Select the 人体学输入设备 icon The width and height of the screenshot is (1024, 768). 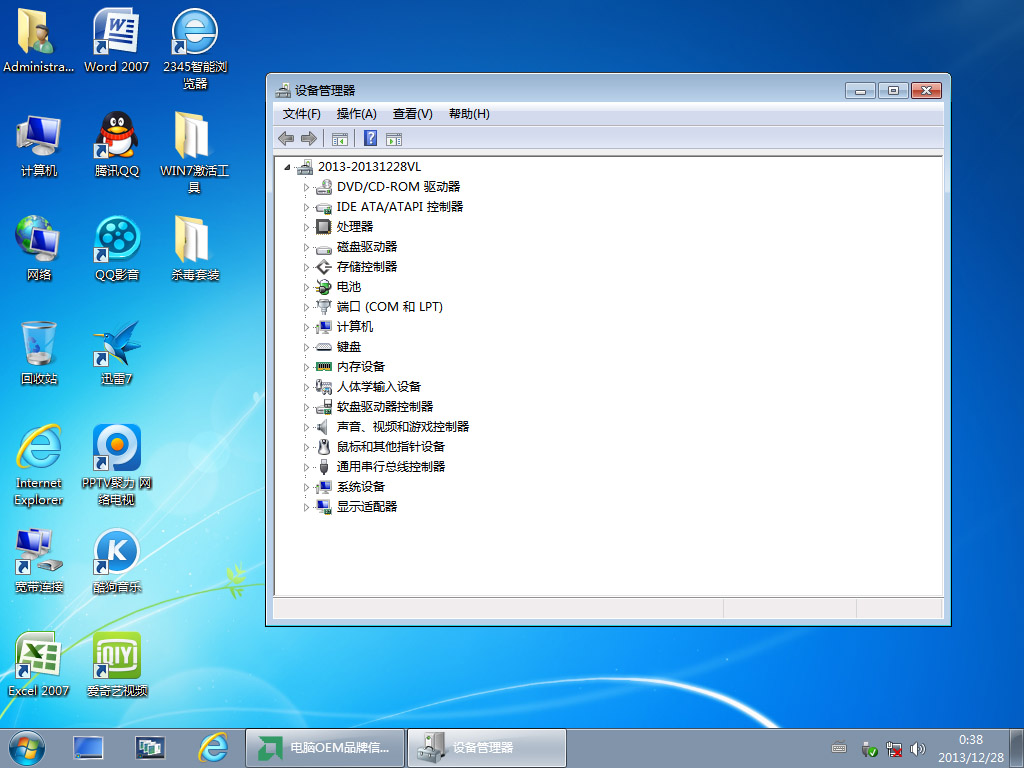pos(324,387)
